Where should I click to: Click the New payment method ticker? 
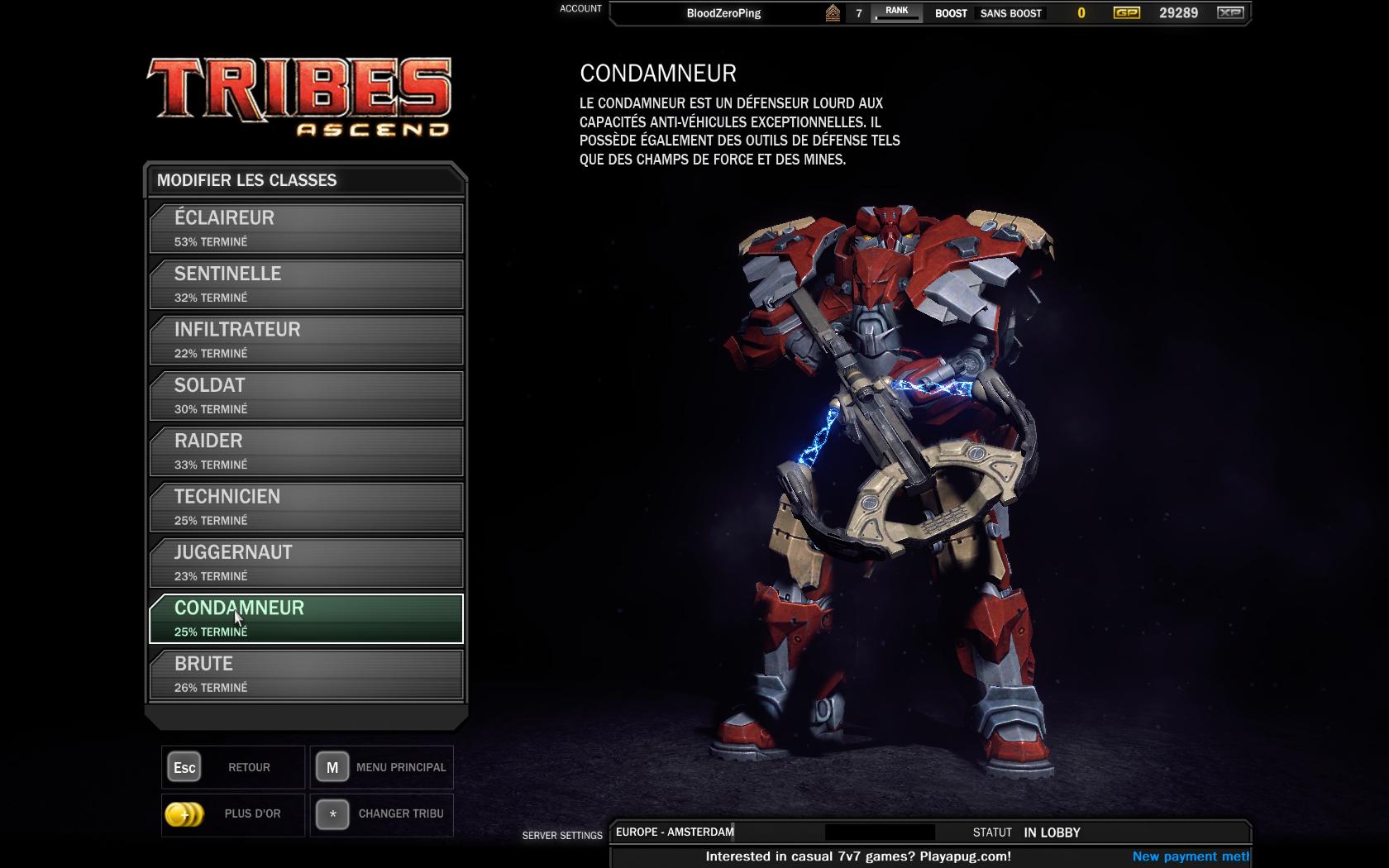coord(1191,856)
